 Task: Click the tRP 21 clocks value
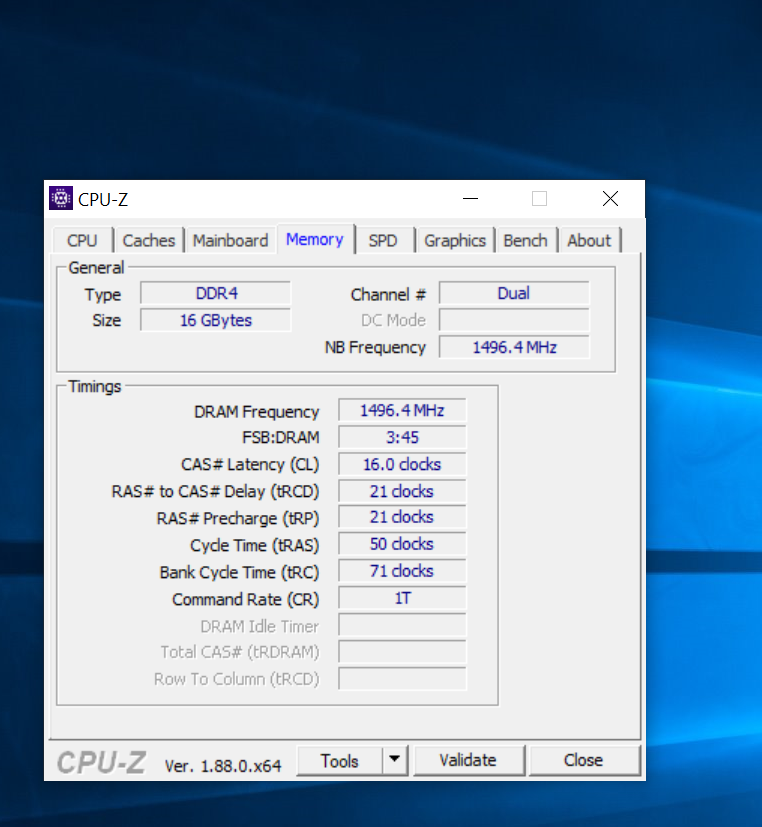click(402, 517)
